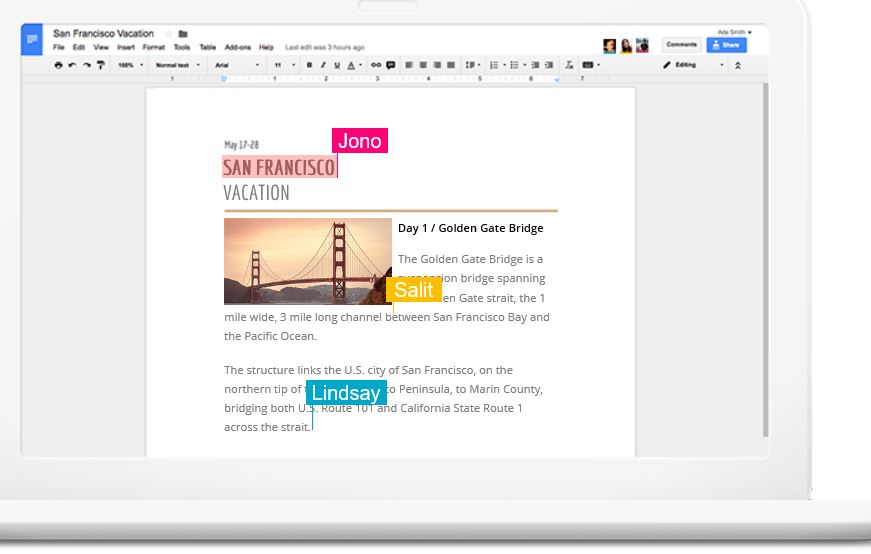The image size is (871, 554).
Task: Click the Comments button
Action: (x=681, y=45)
